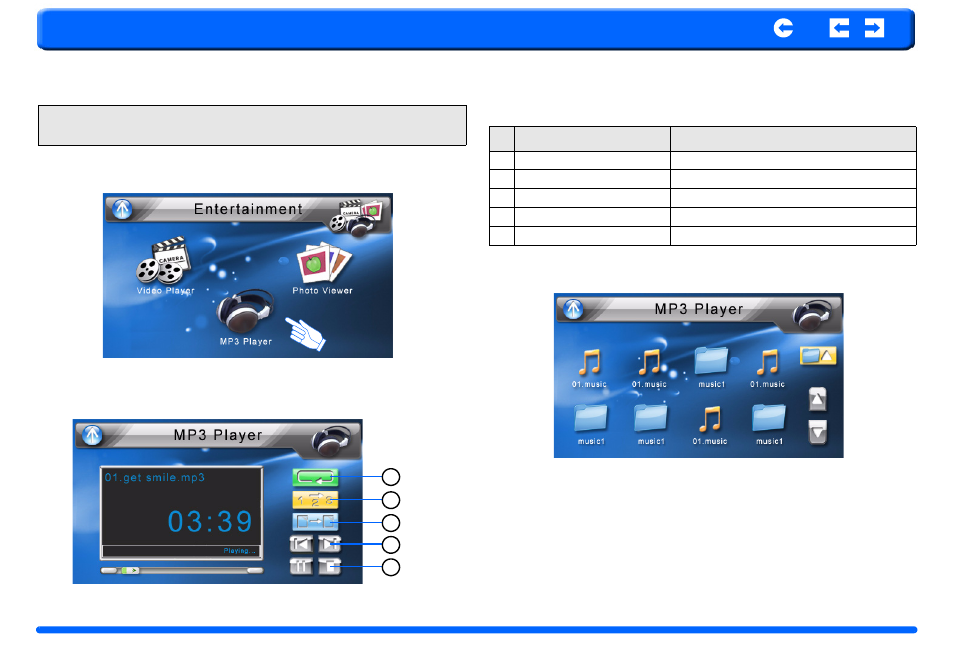Tap back arrow on MP3 file list screen
Image resolution: width=954 pixels, height=671 pixels.
[573, 309]
